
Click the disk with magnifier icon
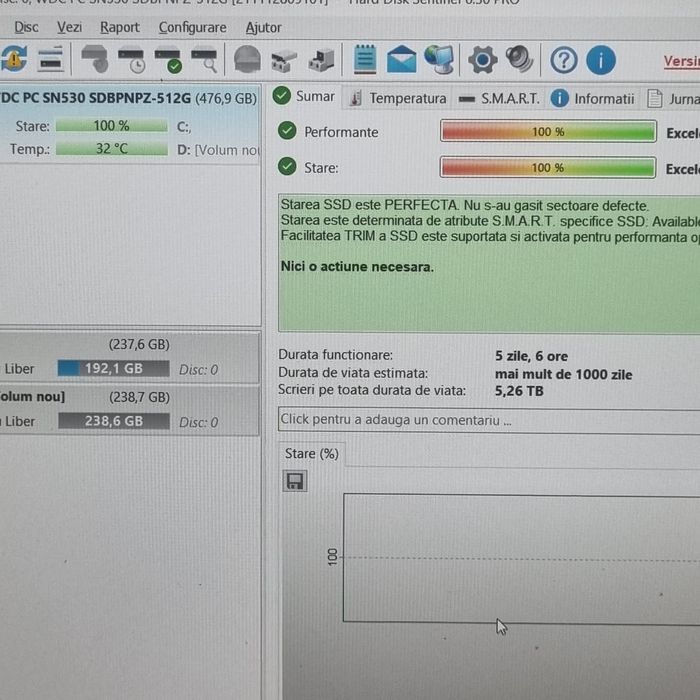(x=204, y=60)
